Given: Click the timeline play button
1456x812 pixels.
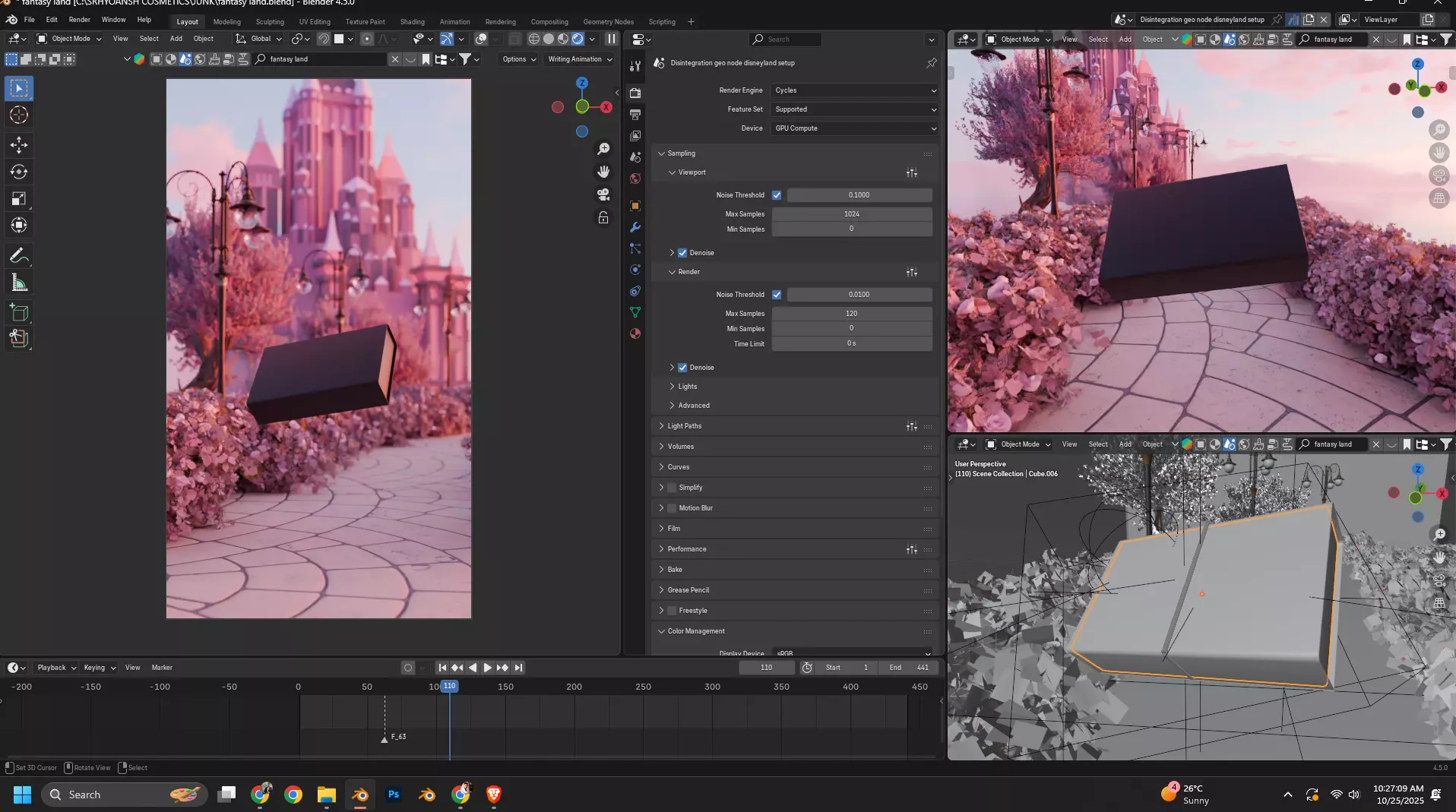Looking at the screenshot, I should point(488,668).
